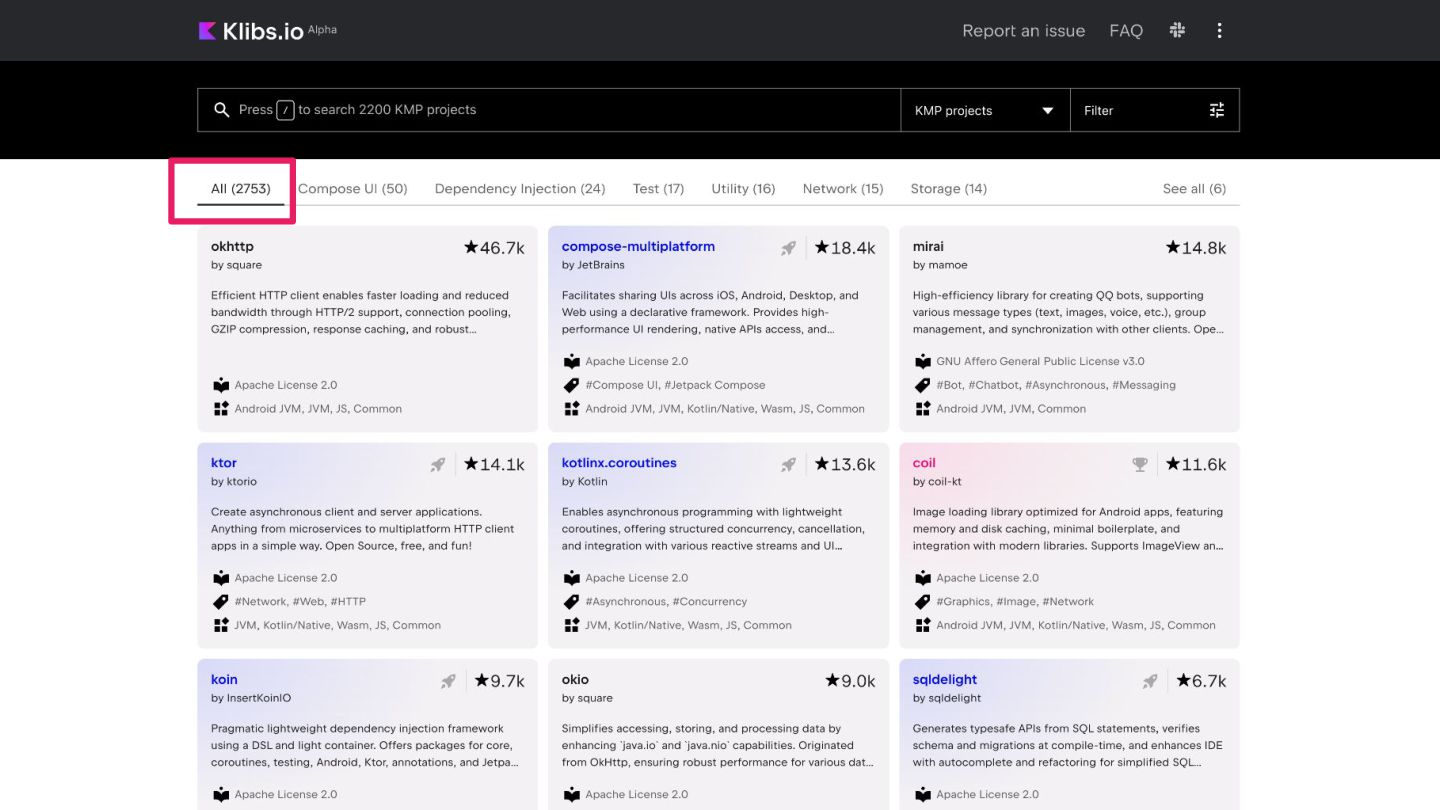
Task: Click Report an issue link
Action: point(1024,31)
